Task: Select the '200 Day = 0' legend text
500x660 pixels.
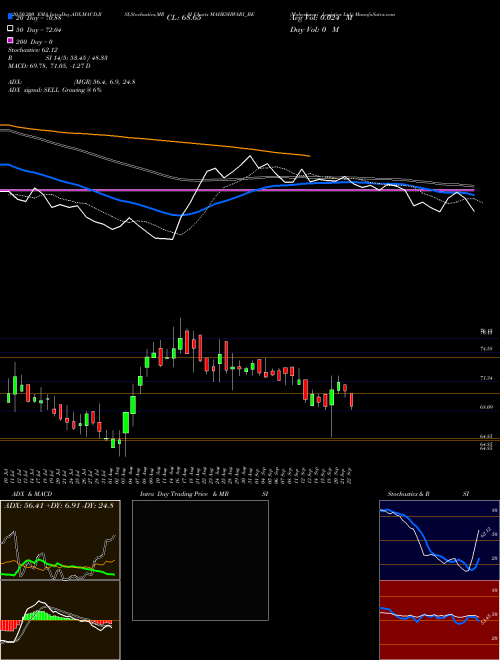Action: (x=35, y=42)
